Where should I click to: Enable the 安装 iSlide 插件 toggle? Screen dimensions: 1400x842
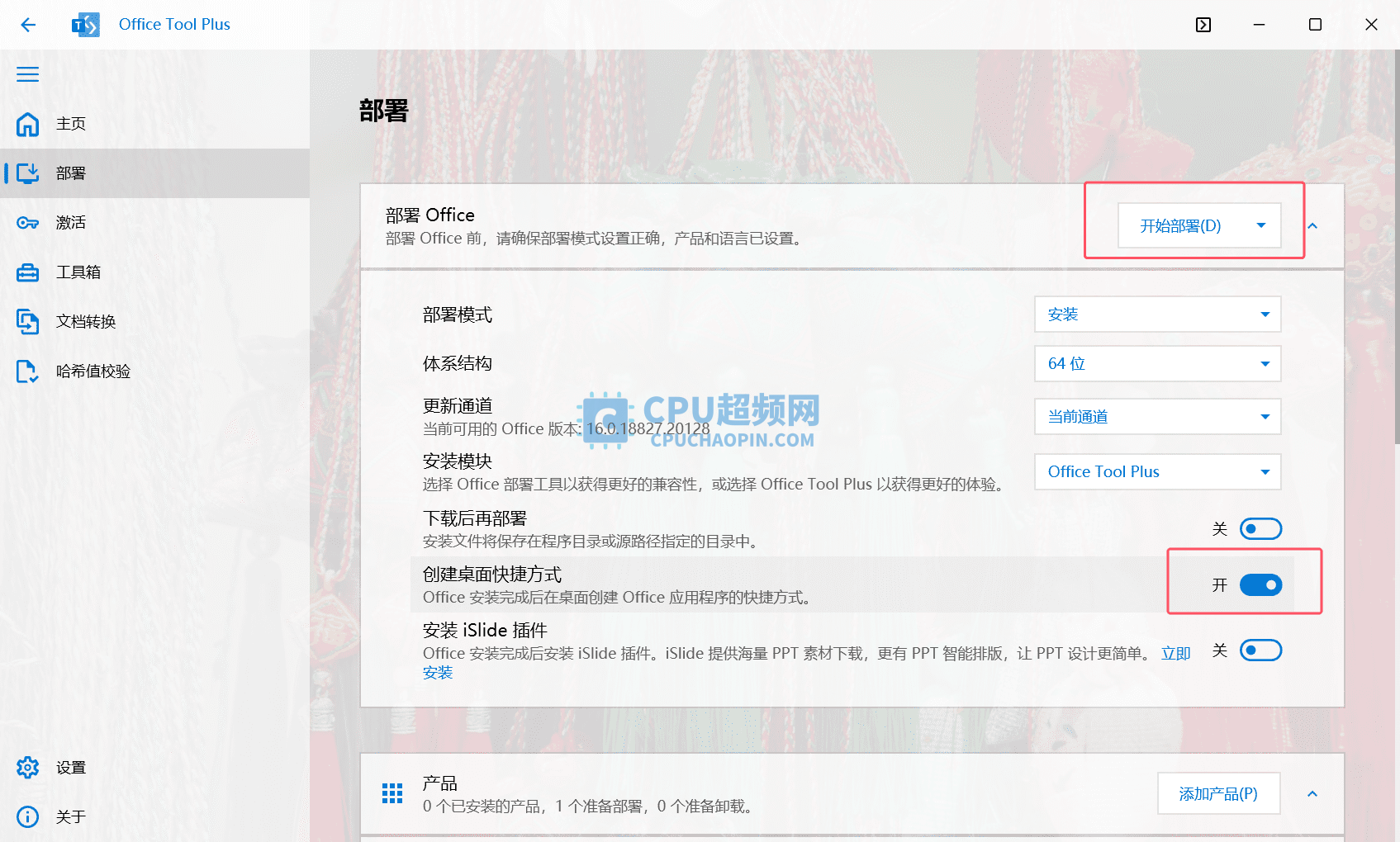[x=1260, y=650]
